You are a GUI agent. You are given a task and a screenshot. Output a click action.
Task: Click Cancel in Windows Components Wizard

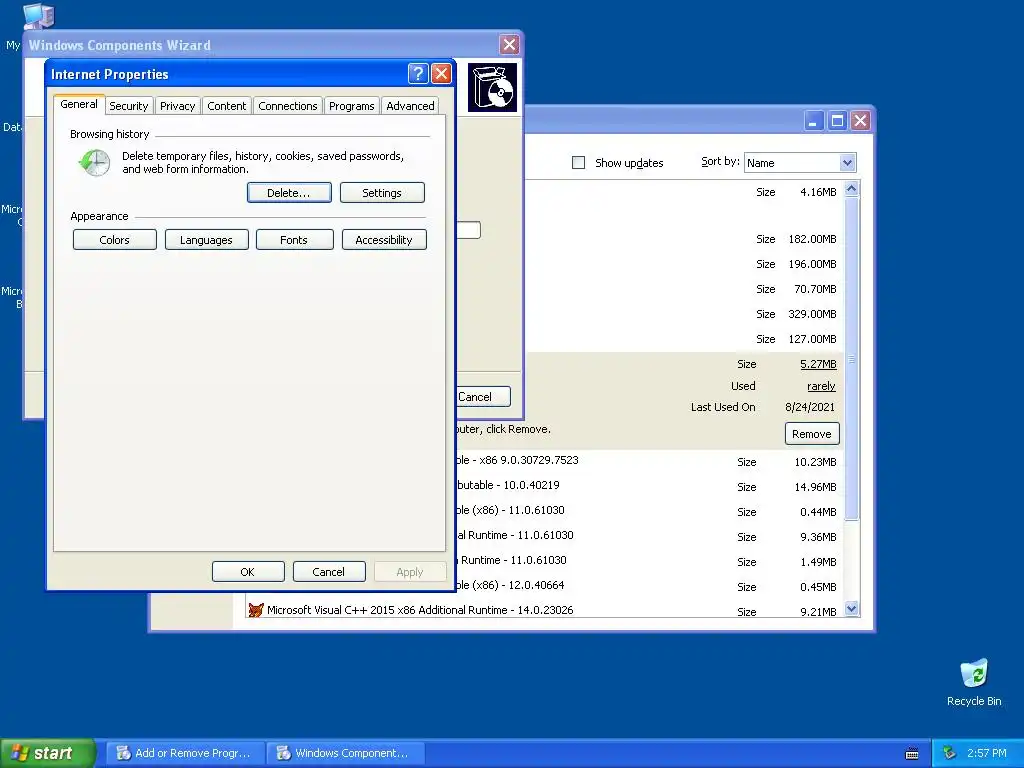point(483,396)
